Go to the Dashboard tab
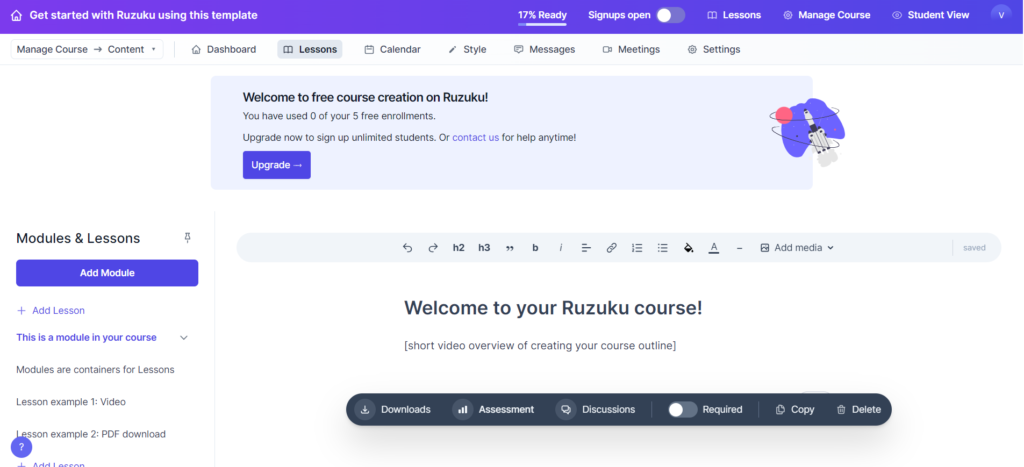Viewport: 1024px width, 467px height. [223, 49]
